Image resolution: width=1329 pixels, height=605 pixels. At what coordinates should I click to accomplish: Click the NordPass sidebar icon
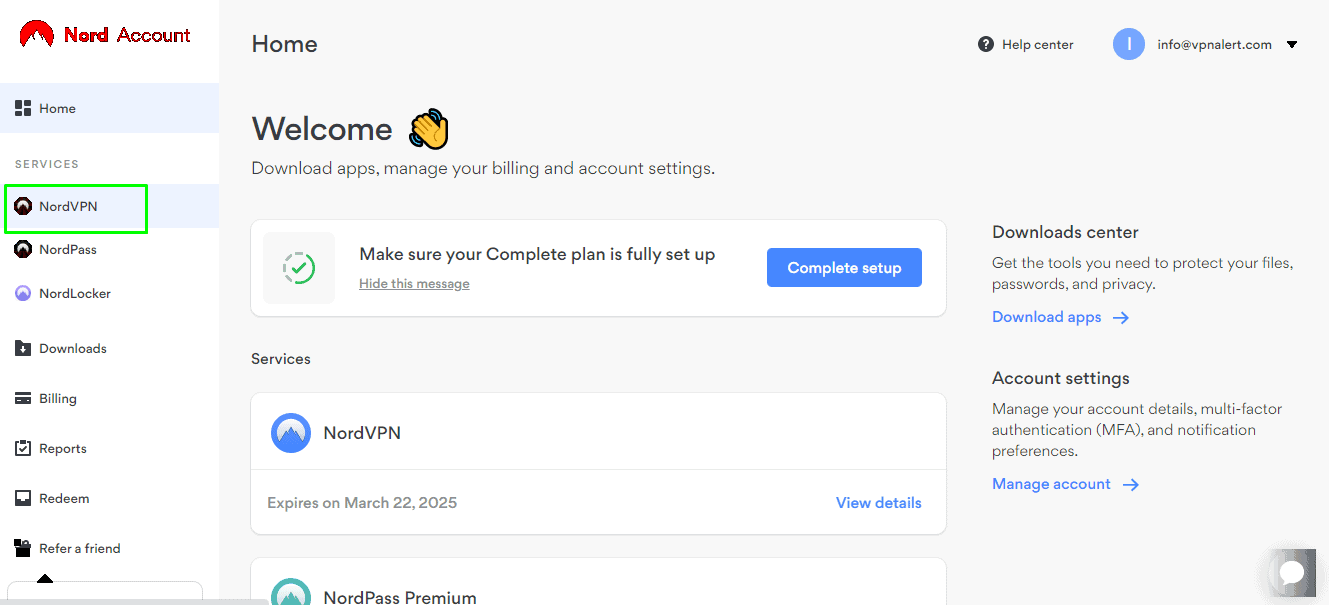pyautogui.click(x=23, y=250)
